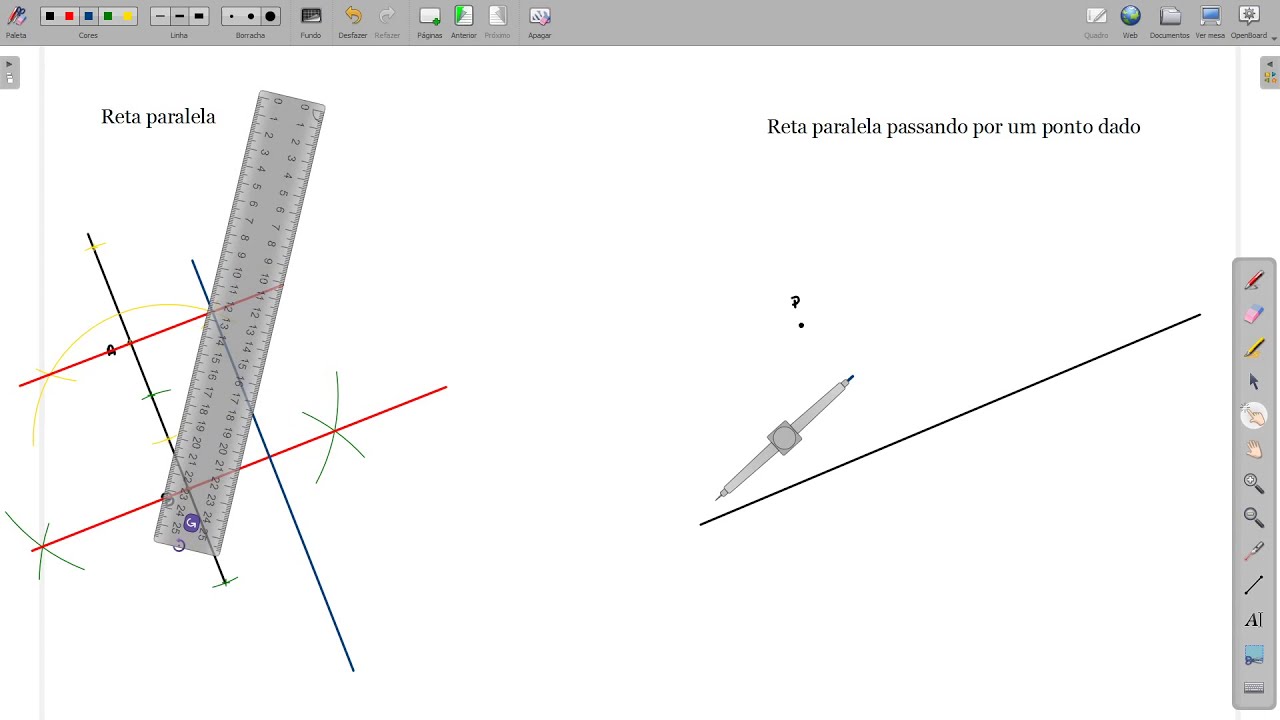
Task: Show the virtual keyboard
Action: click(1254, 688)
